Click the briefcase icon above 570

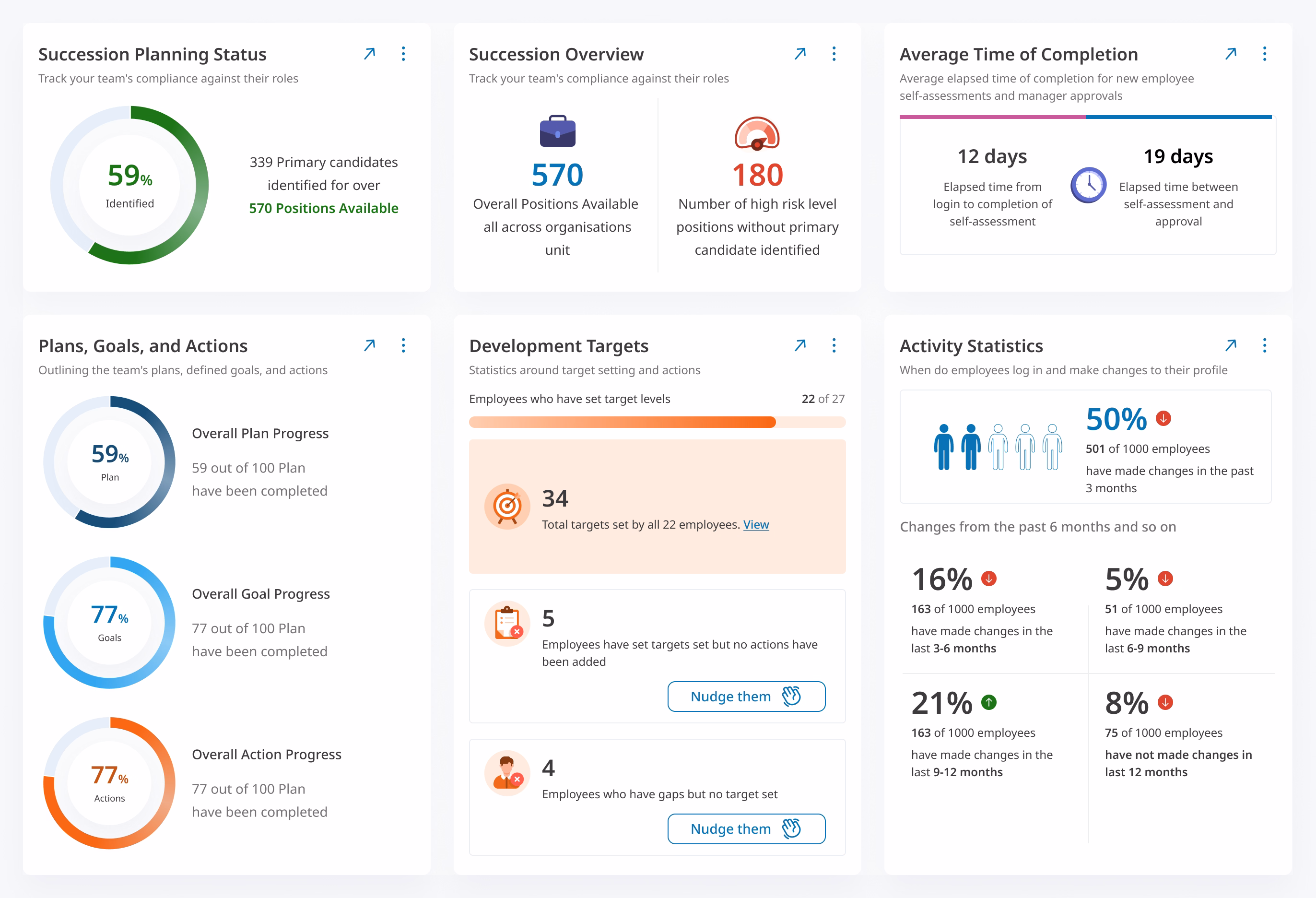557,131
